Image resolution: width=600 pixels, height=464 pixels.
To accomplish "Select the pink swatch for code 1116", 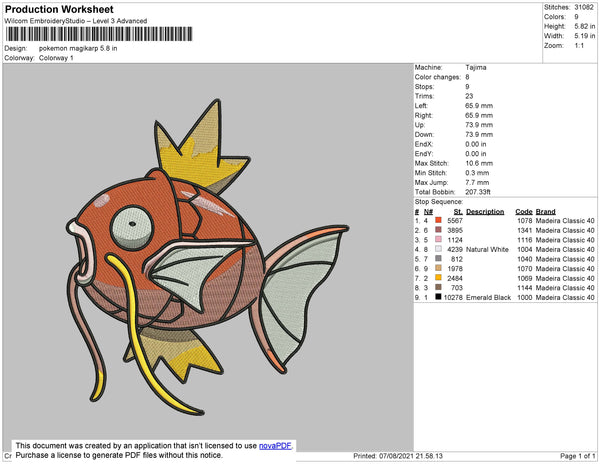I will tap(439, 239).
